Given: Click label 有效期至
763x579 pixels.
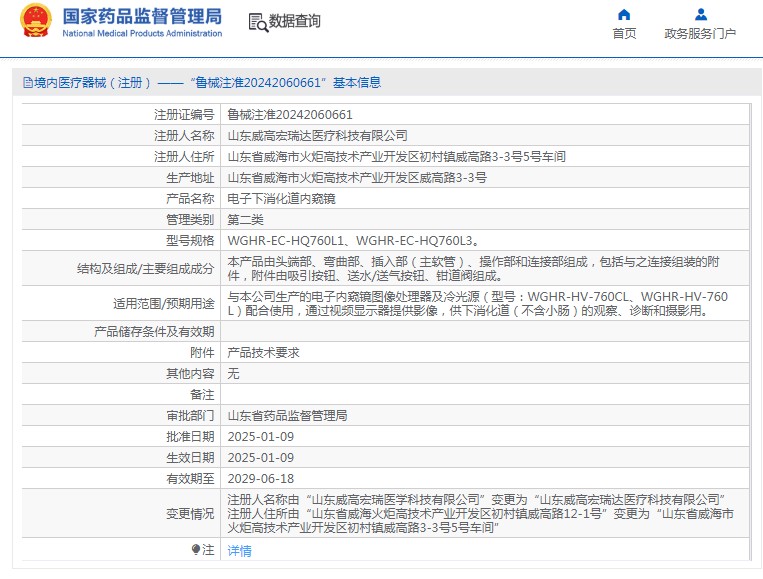Looking at the screenshot, I should [190, 478].
